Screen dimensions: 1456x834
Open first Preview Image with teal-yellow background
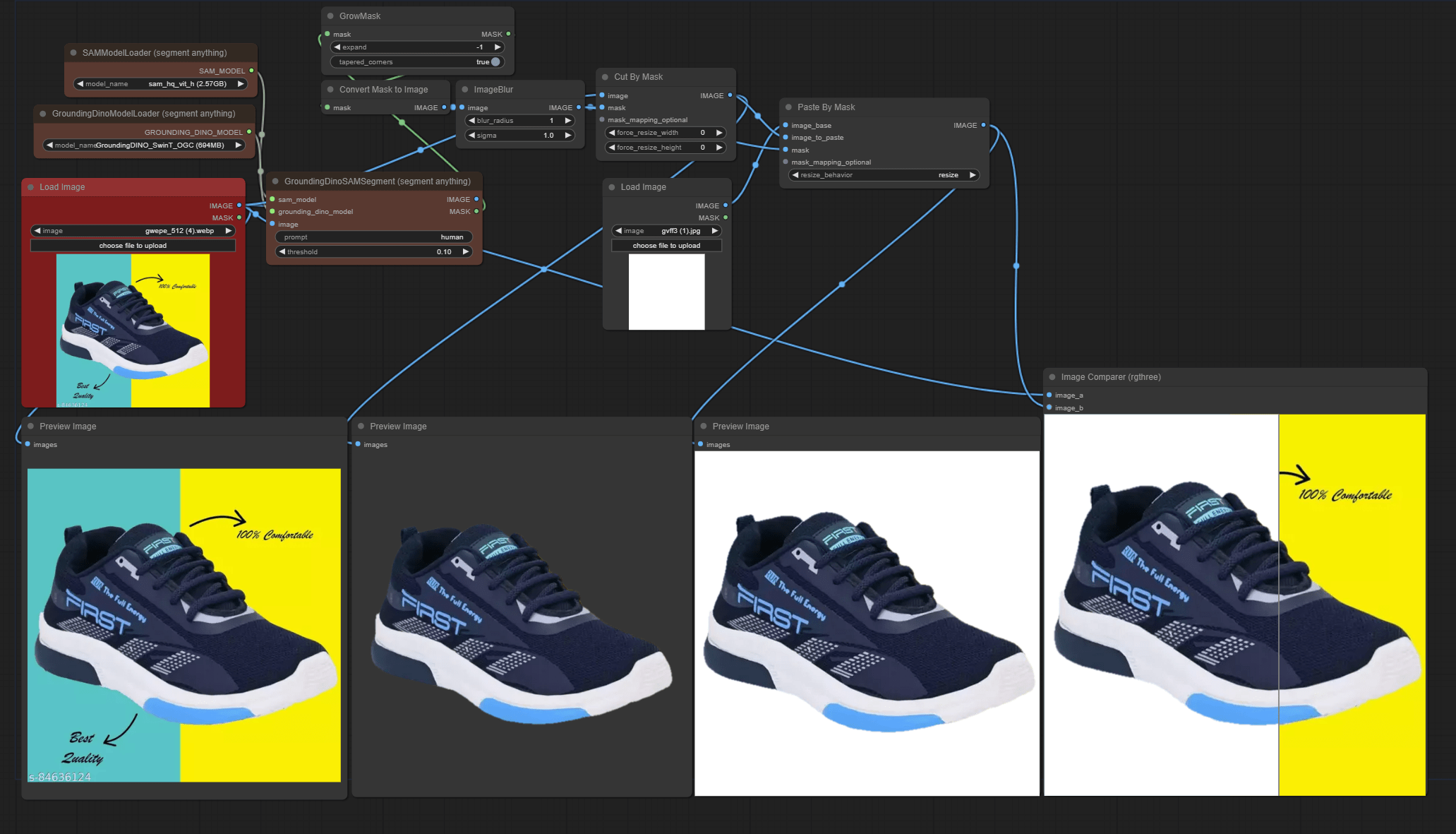click(184, 625)
